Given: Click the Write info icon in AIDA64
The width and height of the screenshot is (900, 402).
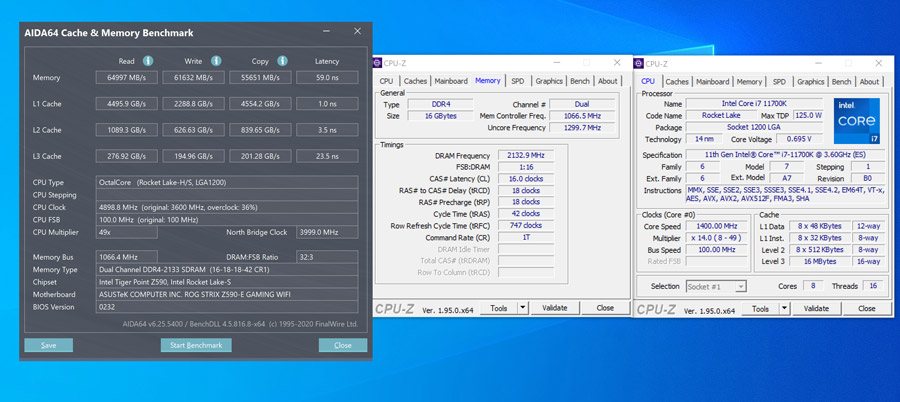Looking at the screenshot, I should click(x=216, y=61).
